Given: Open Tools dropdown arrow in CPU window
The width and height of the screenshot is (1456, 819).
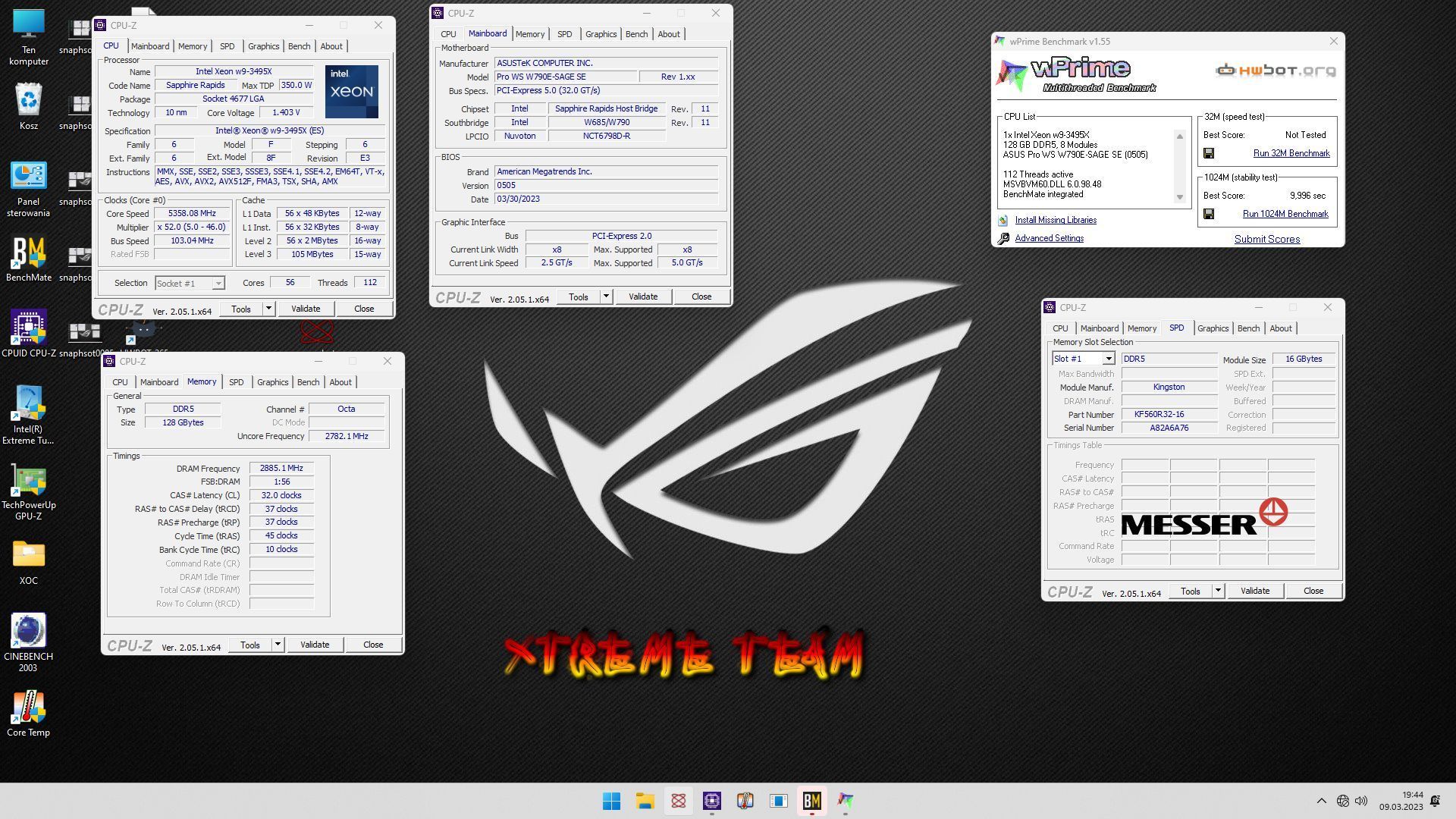Looking at the screenshot, I should tap(268, 309).
